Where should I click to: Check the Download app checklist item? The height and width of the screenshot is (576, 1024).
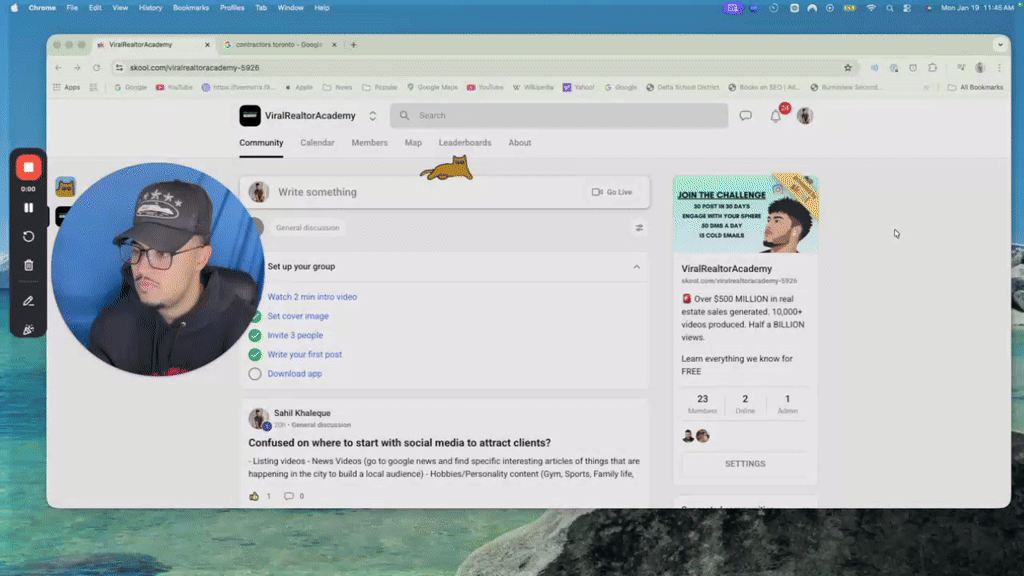(255, 373)
